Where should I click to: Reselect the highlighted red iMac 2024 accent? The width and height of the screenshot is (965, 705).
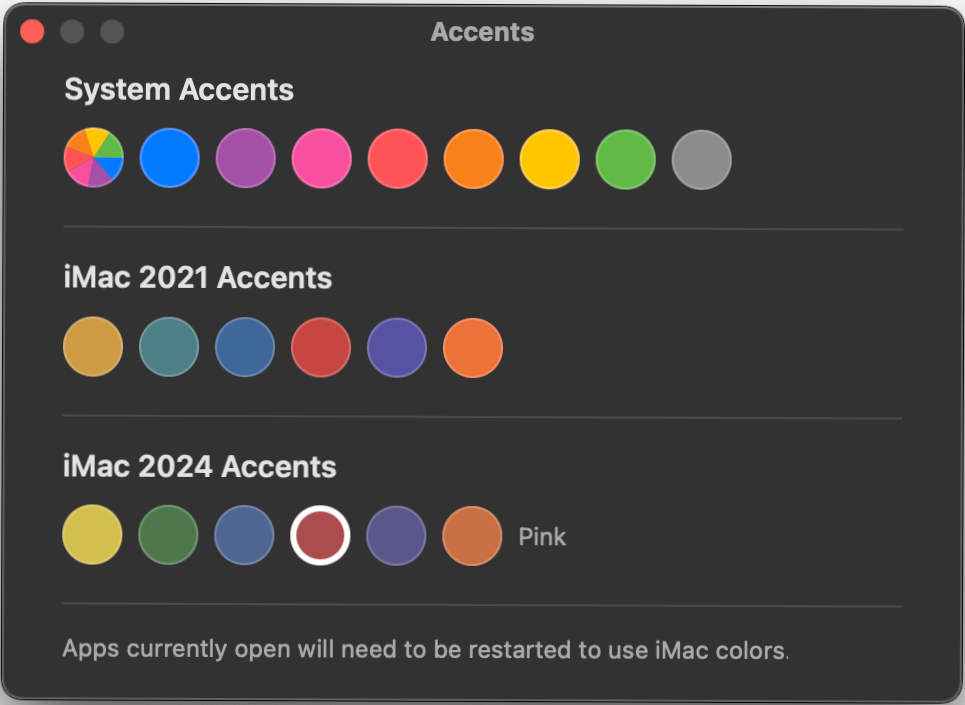(x=321, y=536)
